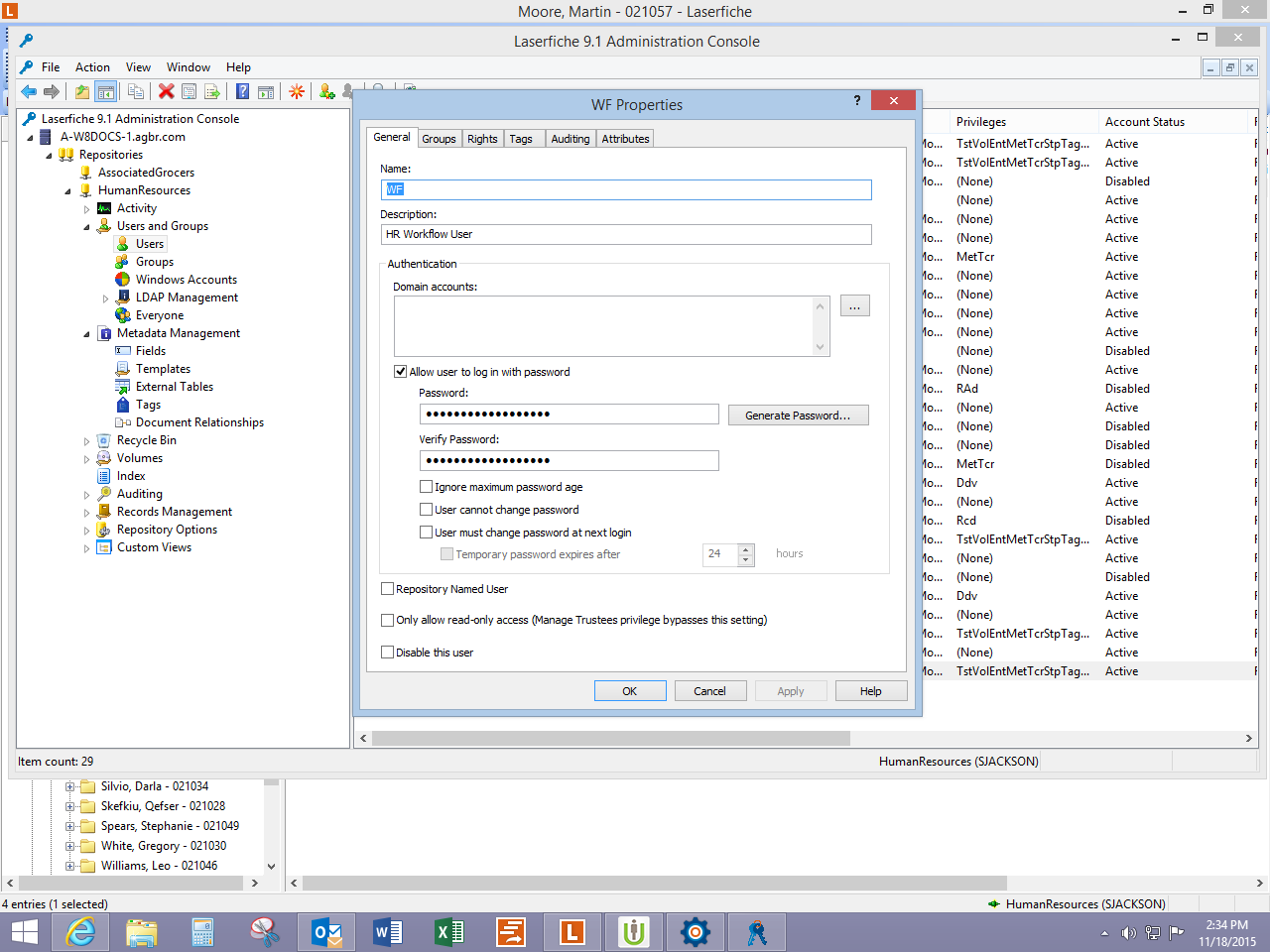Switch to the Rights tab
The width and height of the screenshot is (1270, 952).
click(x=482, y=139)
